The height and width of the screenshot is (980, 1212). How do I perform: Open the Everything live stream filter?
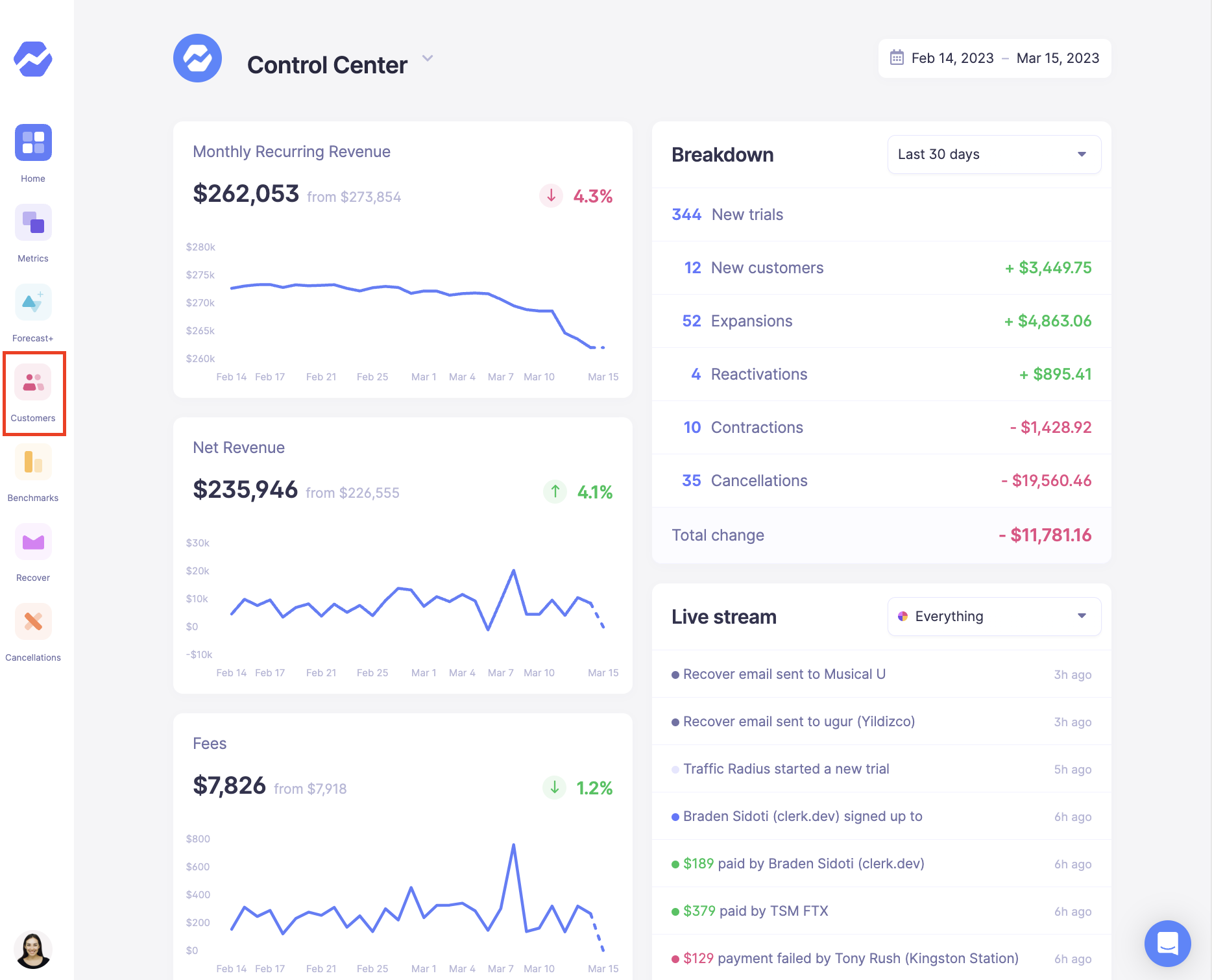pos(993,617)
